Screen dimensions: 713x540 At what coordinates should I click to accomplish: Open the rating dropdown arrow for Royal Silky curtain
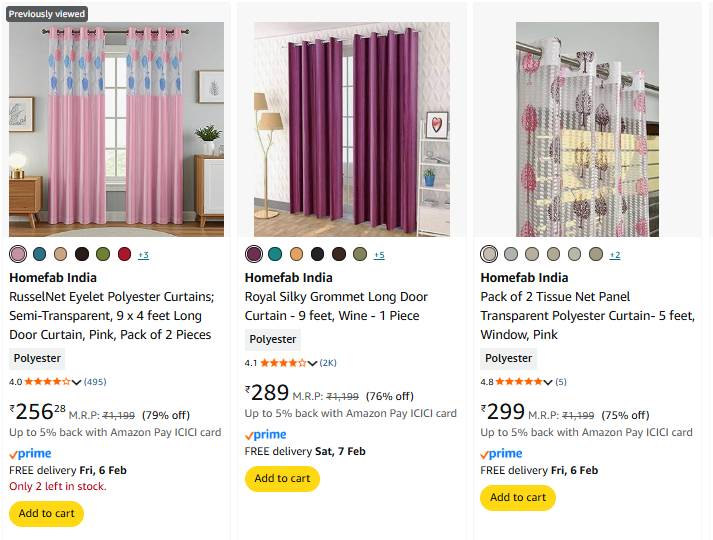[x=313, y=363]
